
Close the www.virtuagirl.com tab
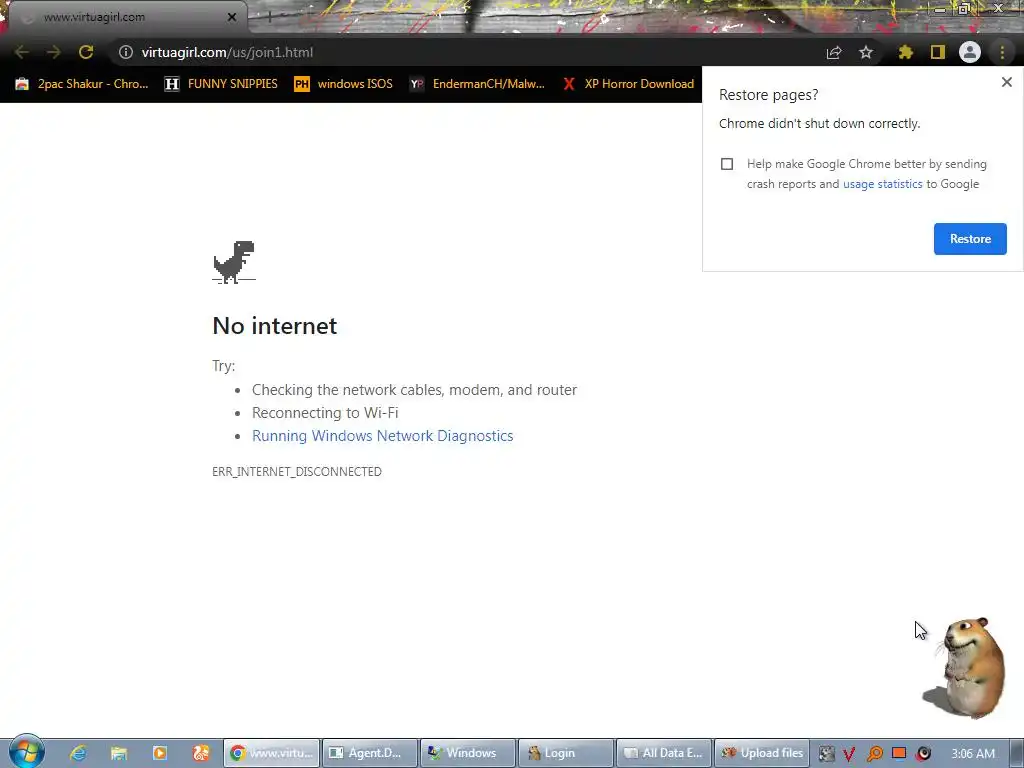[x=231, y=18]
